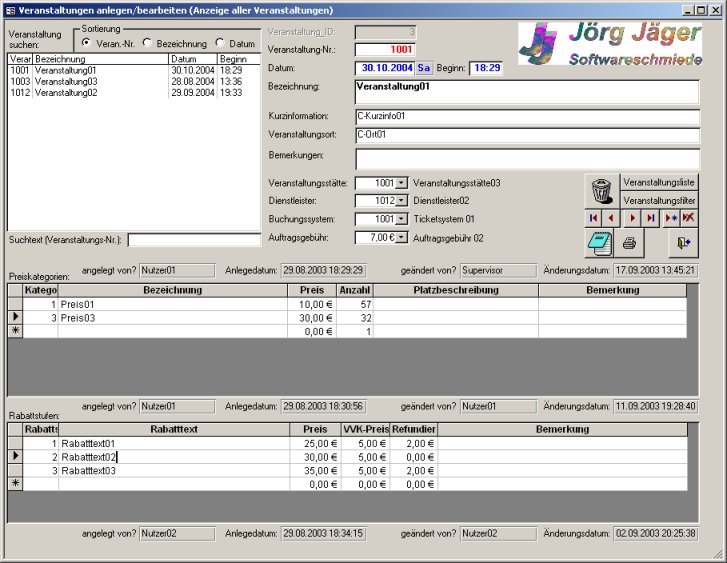Click the printer icon
This screenshot has height=563, width=727.
[x=629, y=243]
